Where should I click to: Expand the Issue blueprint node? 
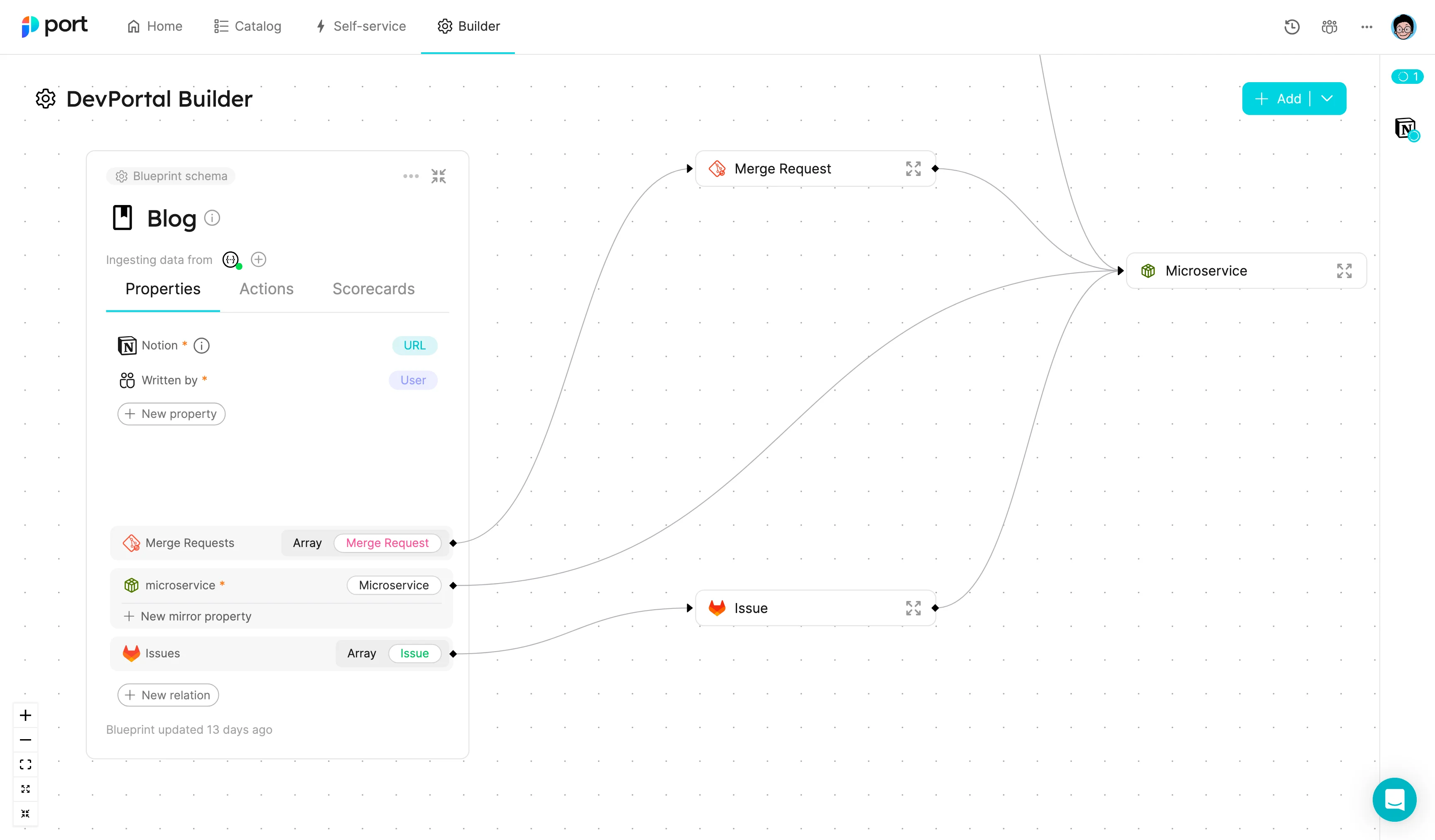[x=913, y=608]
